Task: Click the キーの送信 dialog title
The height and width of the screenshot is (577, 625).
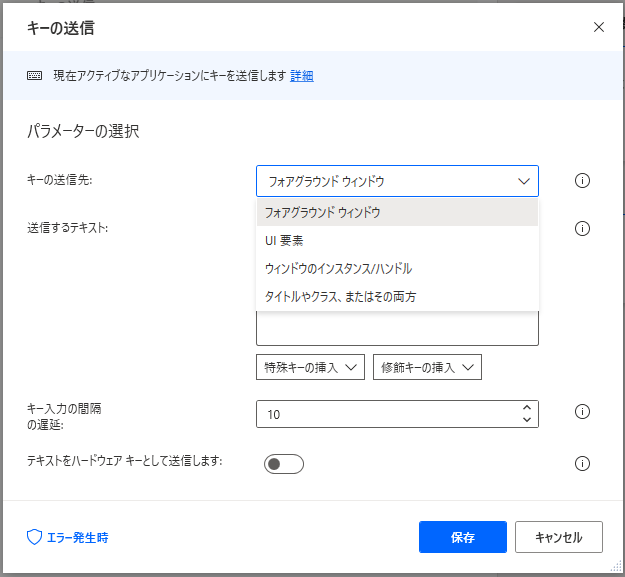Action: point(61,28)
